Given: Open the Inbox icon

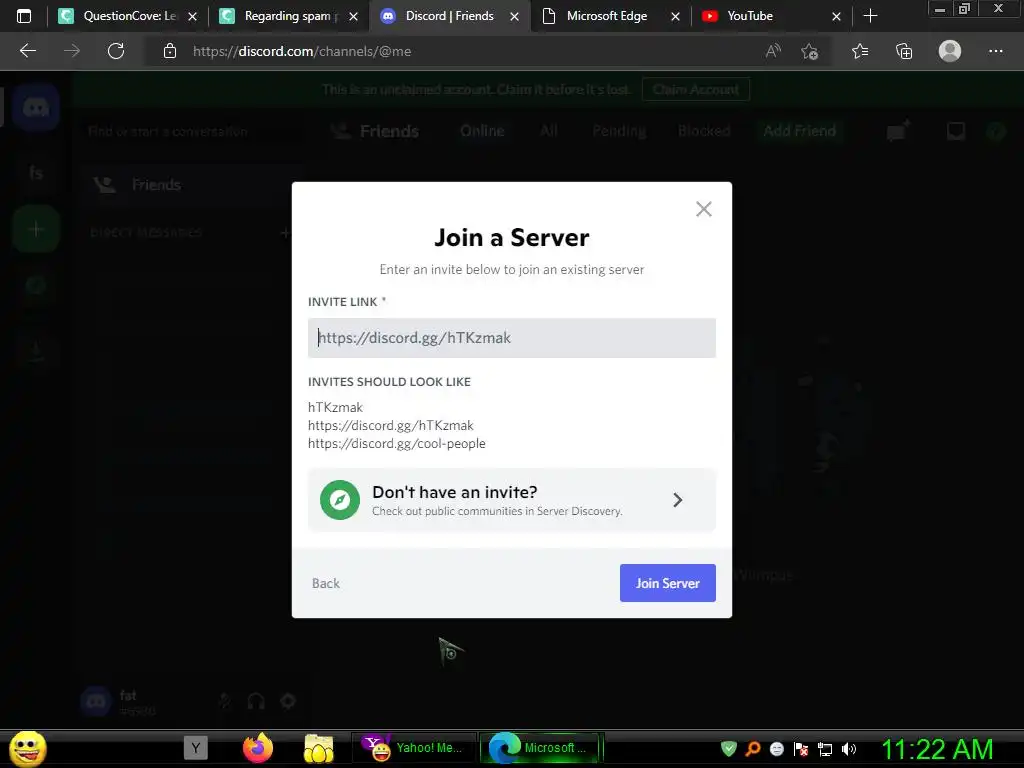Looking at the screenshot, I should tap(955, 131).
